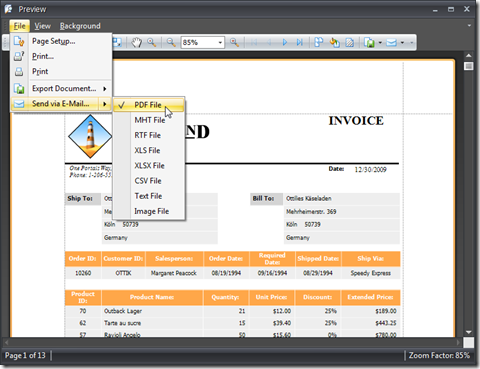
Task: Send as RTF File
Action: point(149,135)
